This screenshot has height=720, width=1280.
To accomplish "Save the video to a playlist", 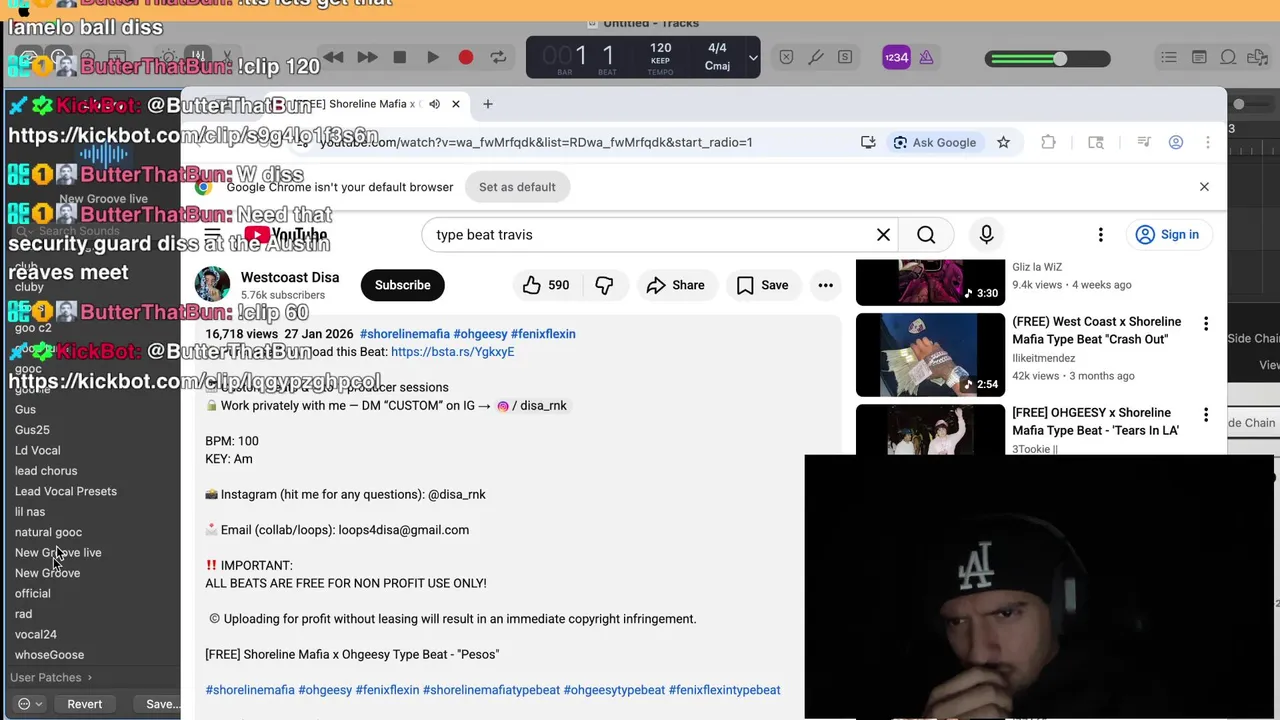I will pyautogui.click(x=762, y=285).
